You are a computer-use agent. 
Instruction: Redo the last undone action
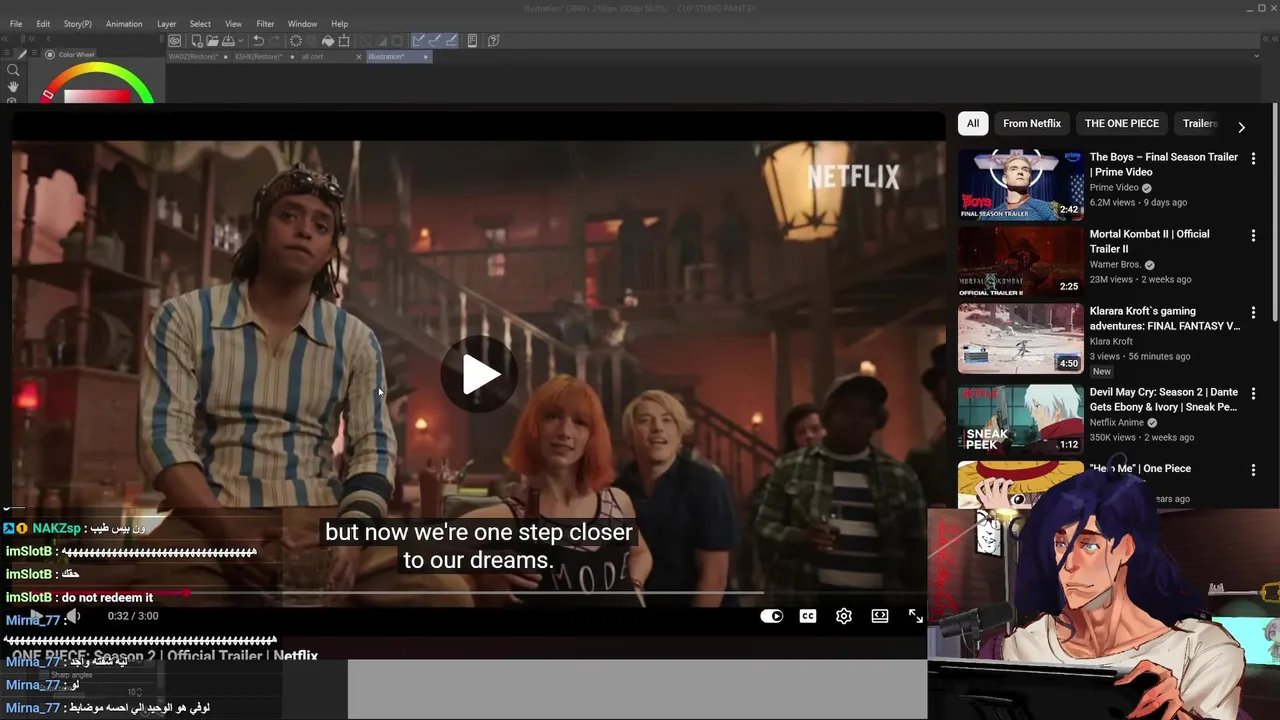(x=275, y=41)
